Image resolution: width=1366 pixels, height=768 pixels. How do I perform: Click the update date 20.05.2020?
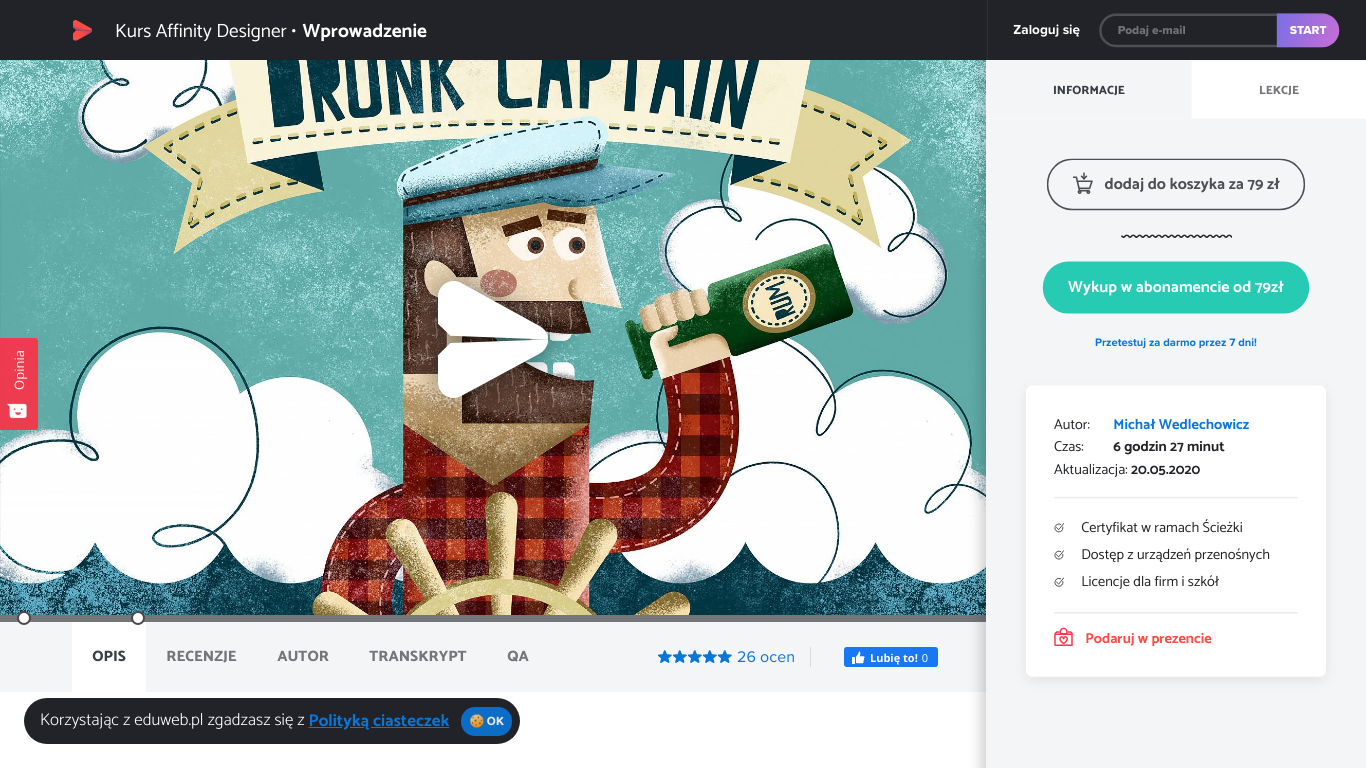(x=1165, y=469)
